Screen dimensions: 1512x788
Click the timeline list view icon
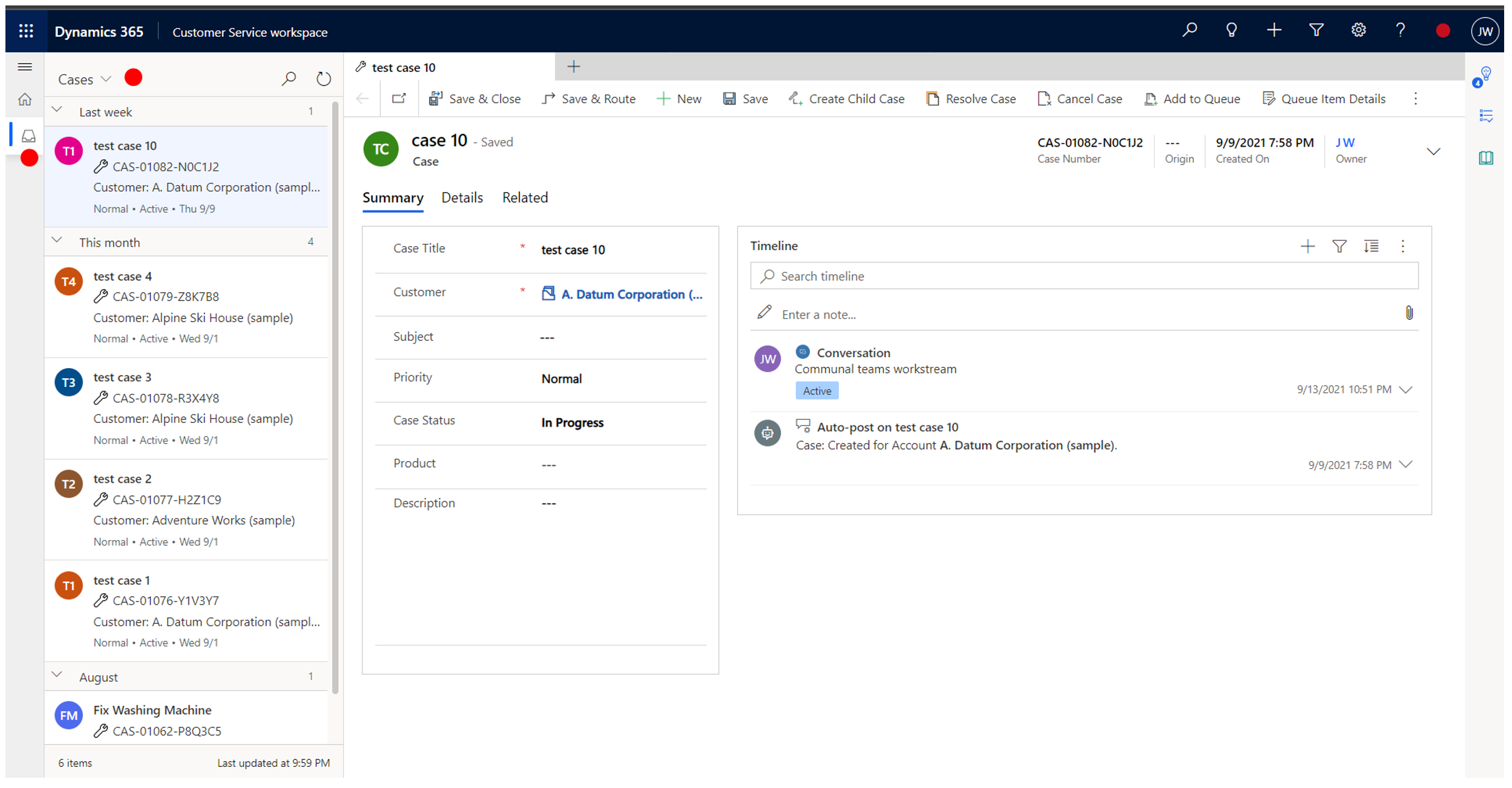pyautogui.click(x=1370, y=246)
